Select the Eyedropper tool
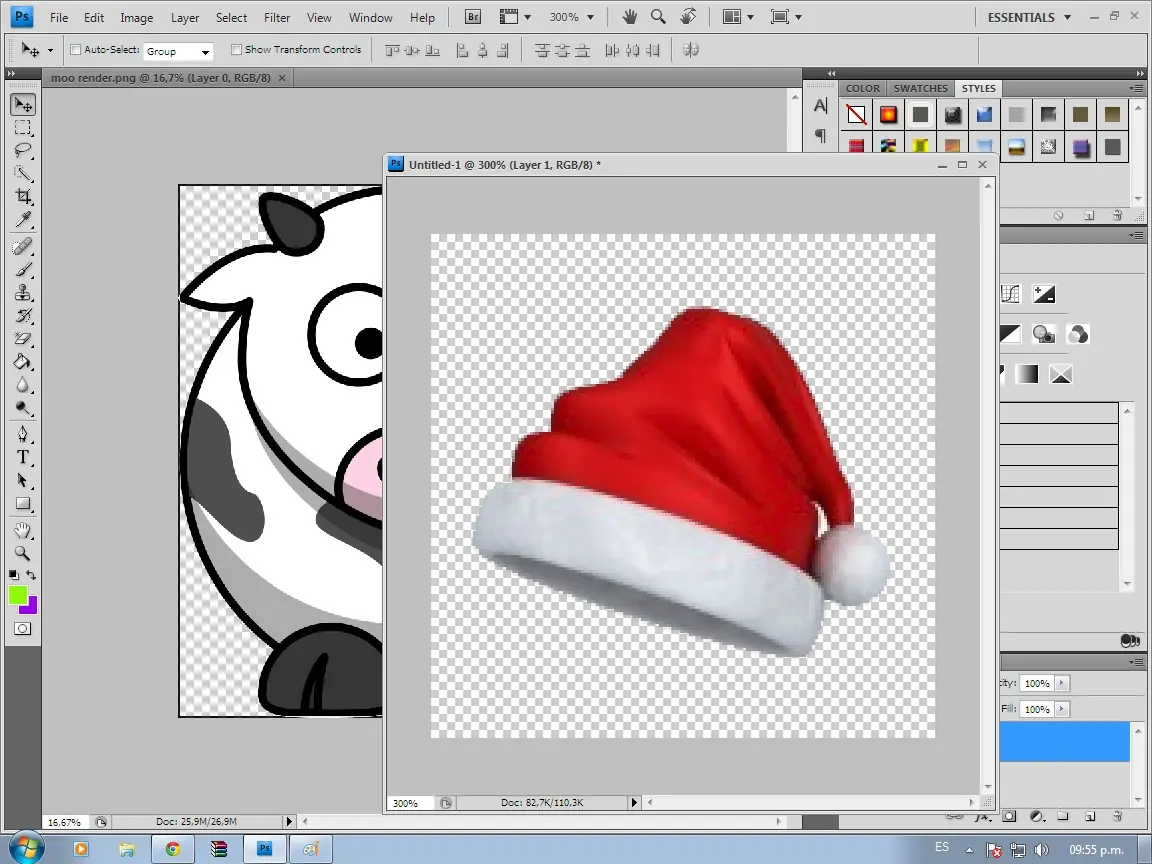The image size is (1152, 864). tap(23, 219)
